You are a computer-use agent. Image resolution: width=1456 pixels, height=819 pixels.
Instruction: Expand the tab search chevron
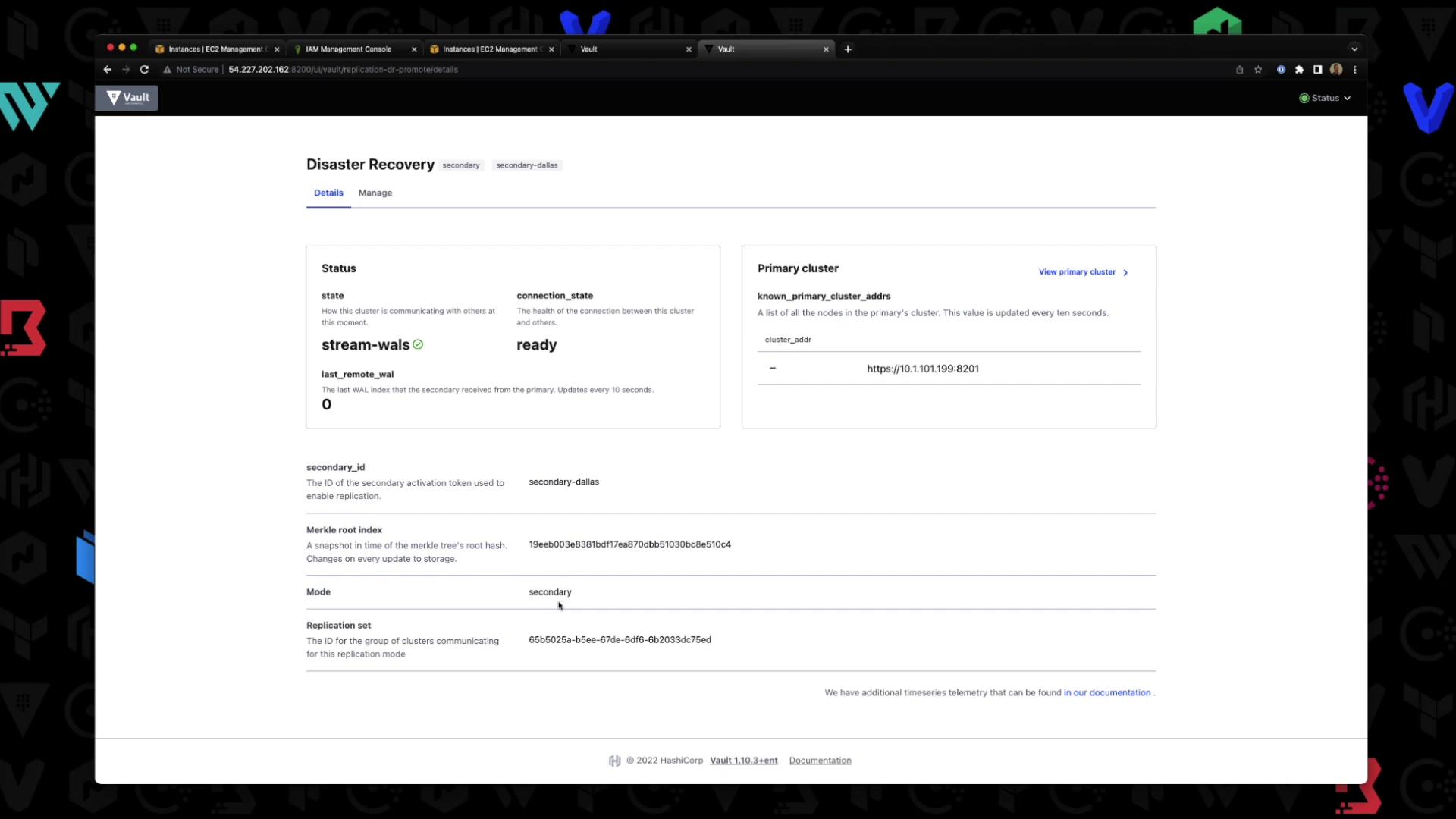1354,49
